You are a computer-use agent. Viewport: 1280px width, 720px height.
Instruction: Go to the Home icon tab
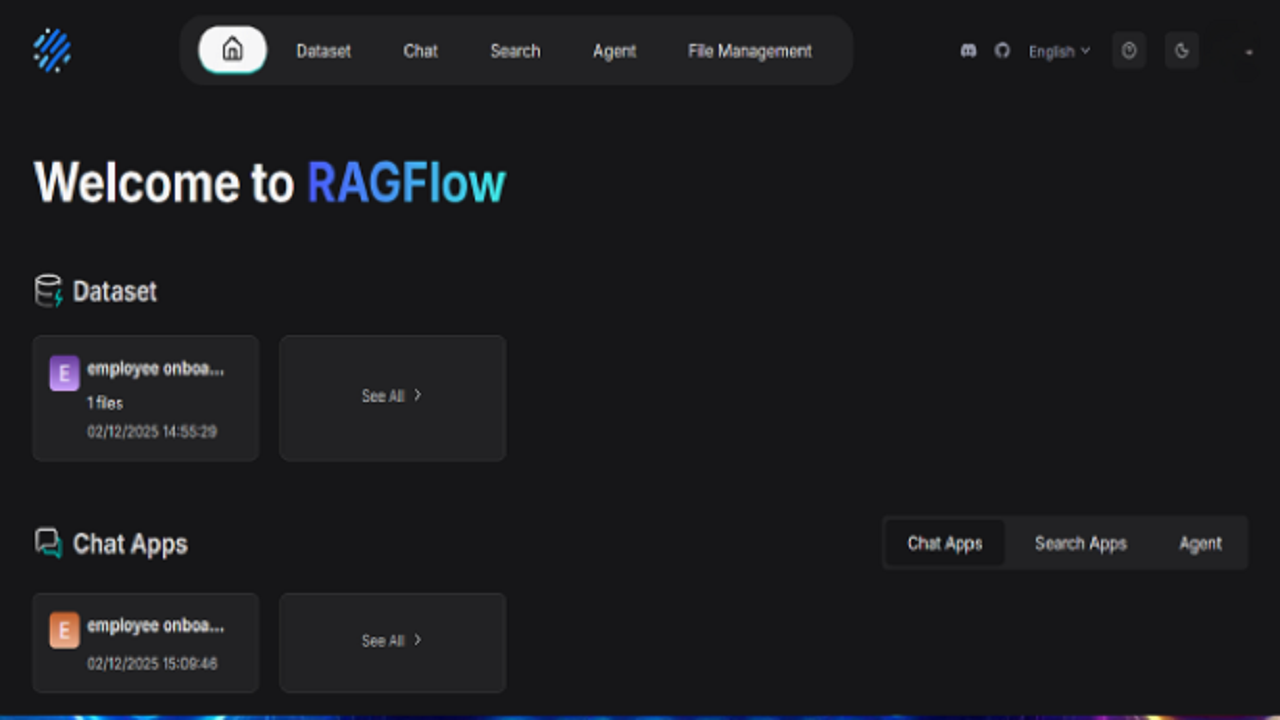click(x=233, y=50)
